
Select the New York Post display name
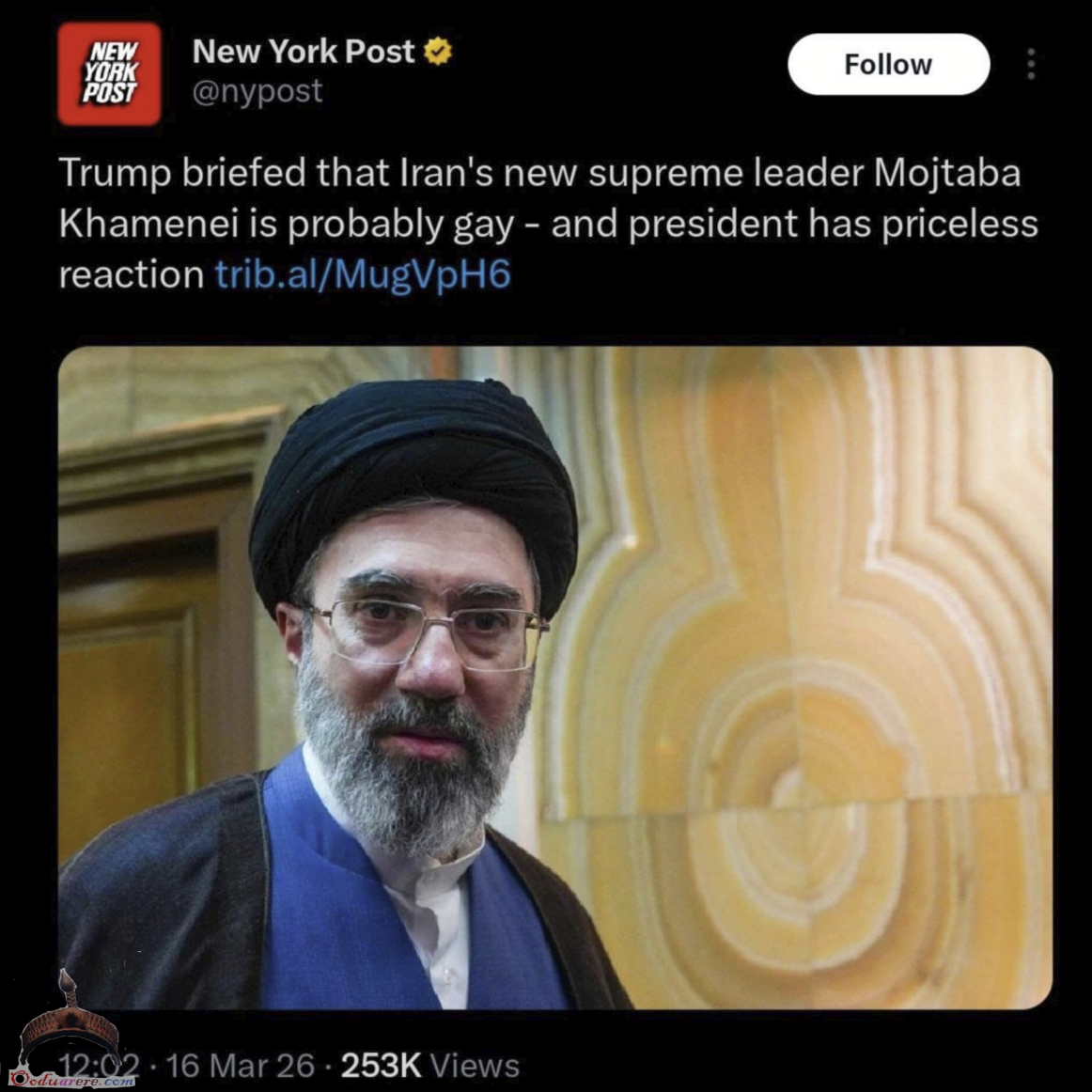point(303,52)
